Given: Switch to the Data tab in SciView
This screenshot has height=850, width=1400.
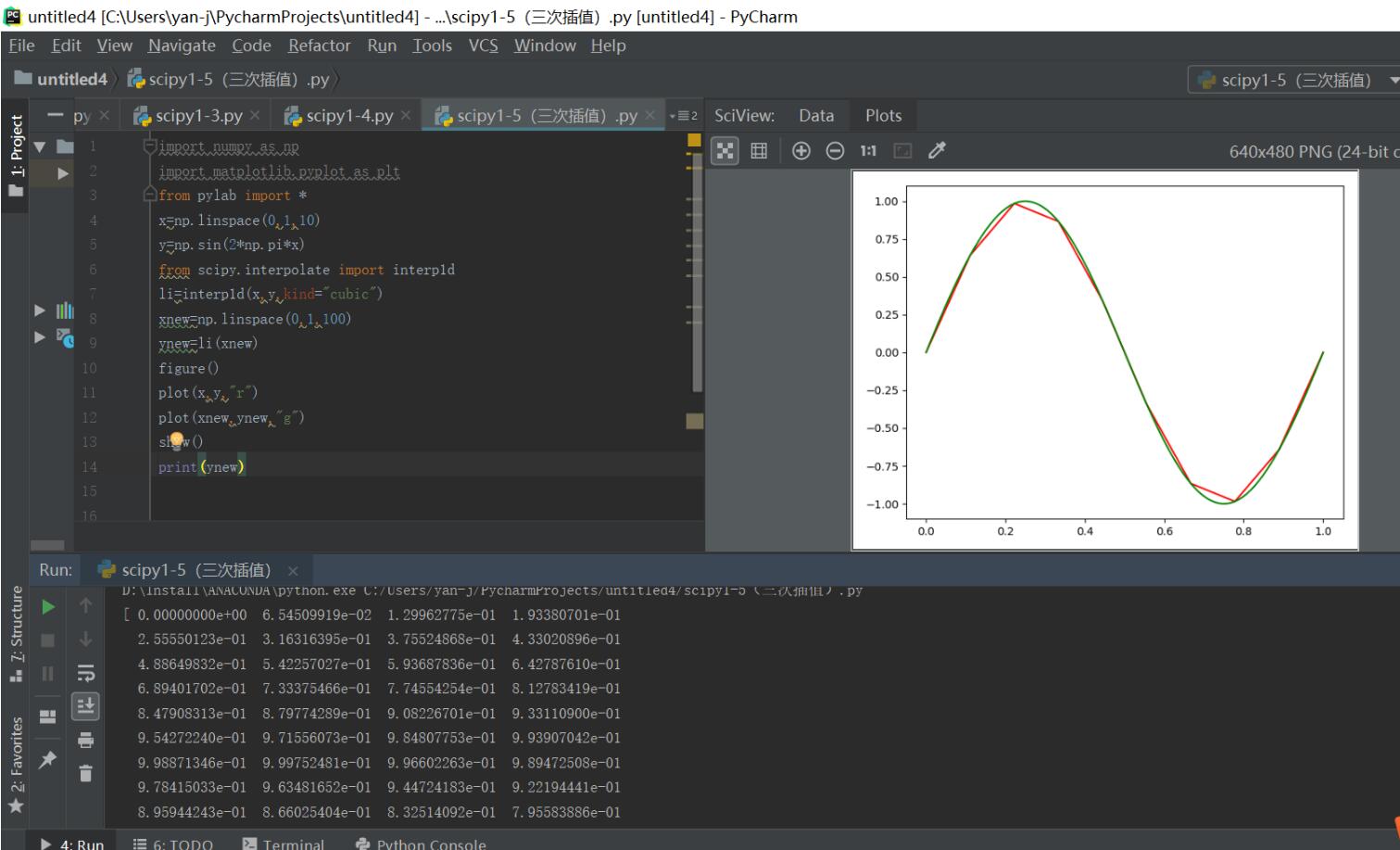Looking at the screenshot, I should click(814, 115).
